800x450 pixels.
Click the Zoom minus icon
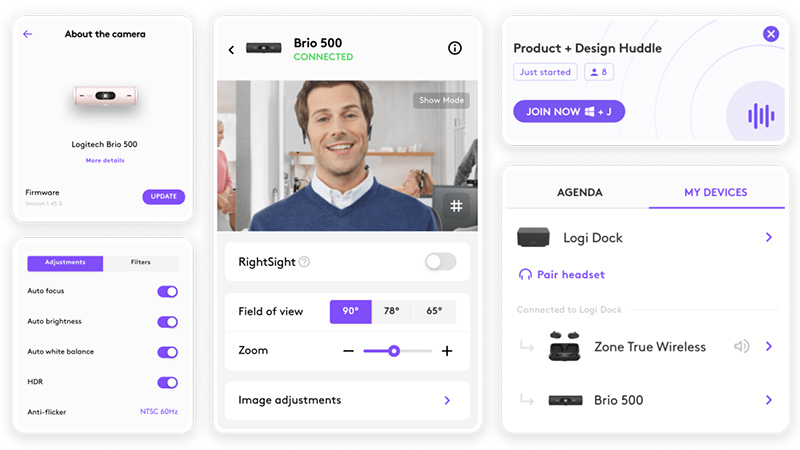[x=348, y=351]
